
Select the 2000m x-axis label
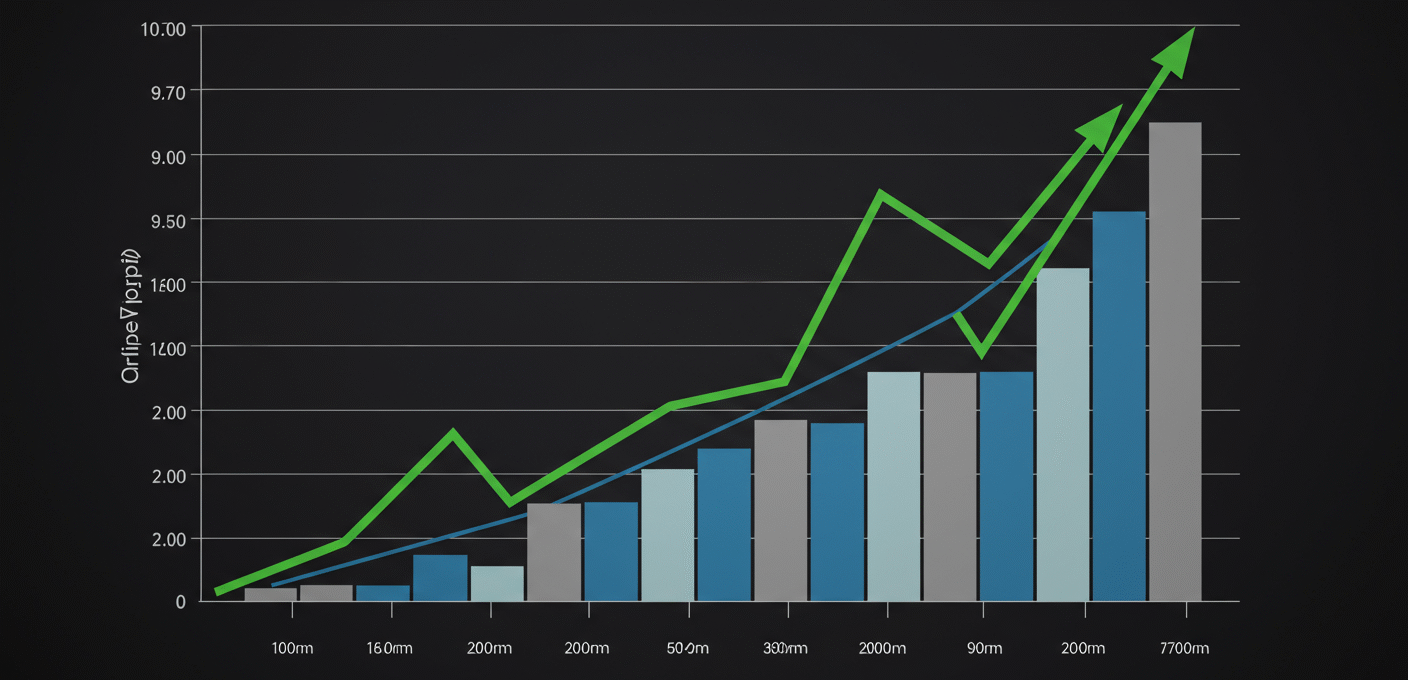(x=882, y=648)
